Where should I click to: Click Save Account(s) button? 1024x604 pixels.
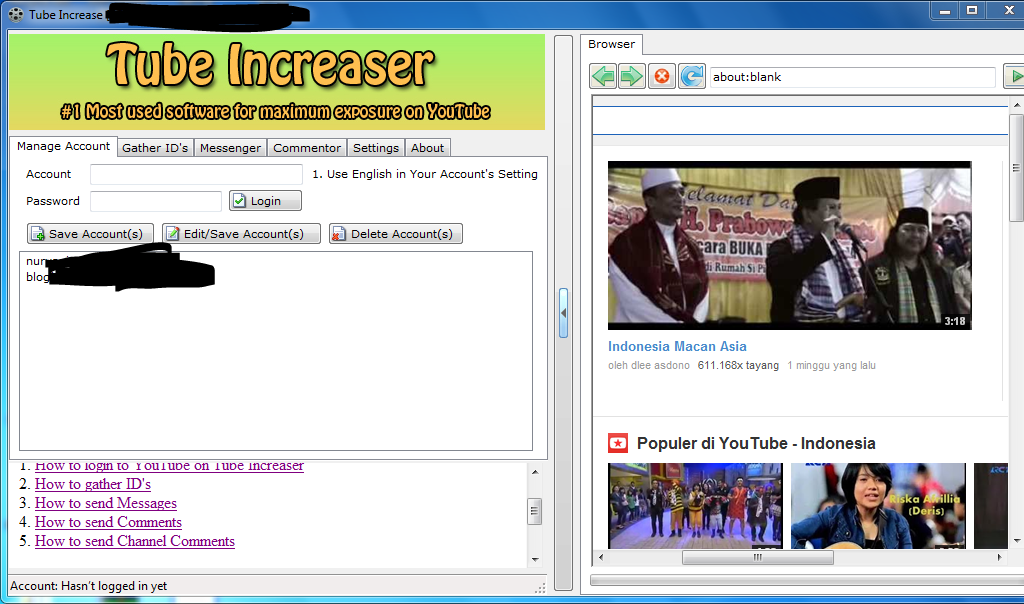coord(90,234)
